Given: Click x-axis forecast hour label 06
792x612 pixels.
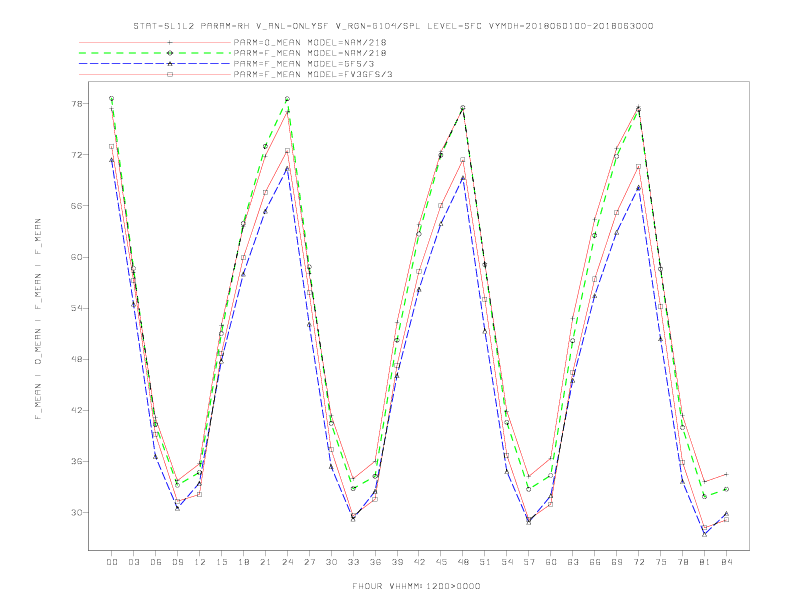Looking at the screenshot, I should (x=156, y=562).
